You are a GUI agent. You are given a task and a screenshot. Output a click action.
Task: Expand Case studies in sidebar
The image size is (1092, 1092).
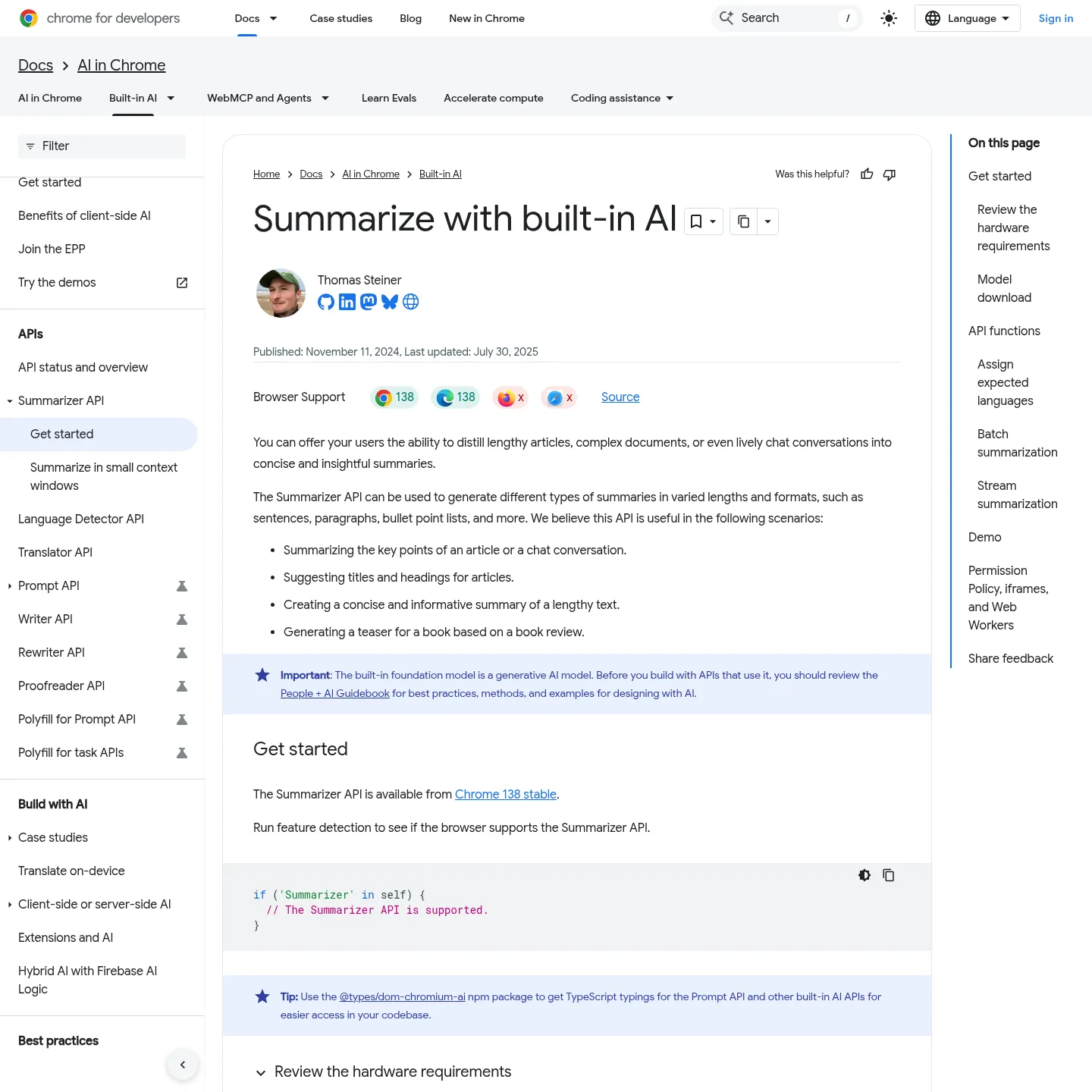point(10,838)
